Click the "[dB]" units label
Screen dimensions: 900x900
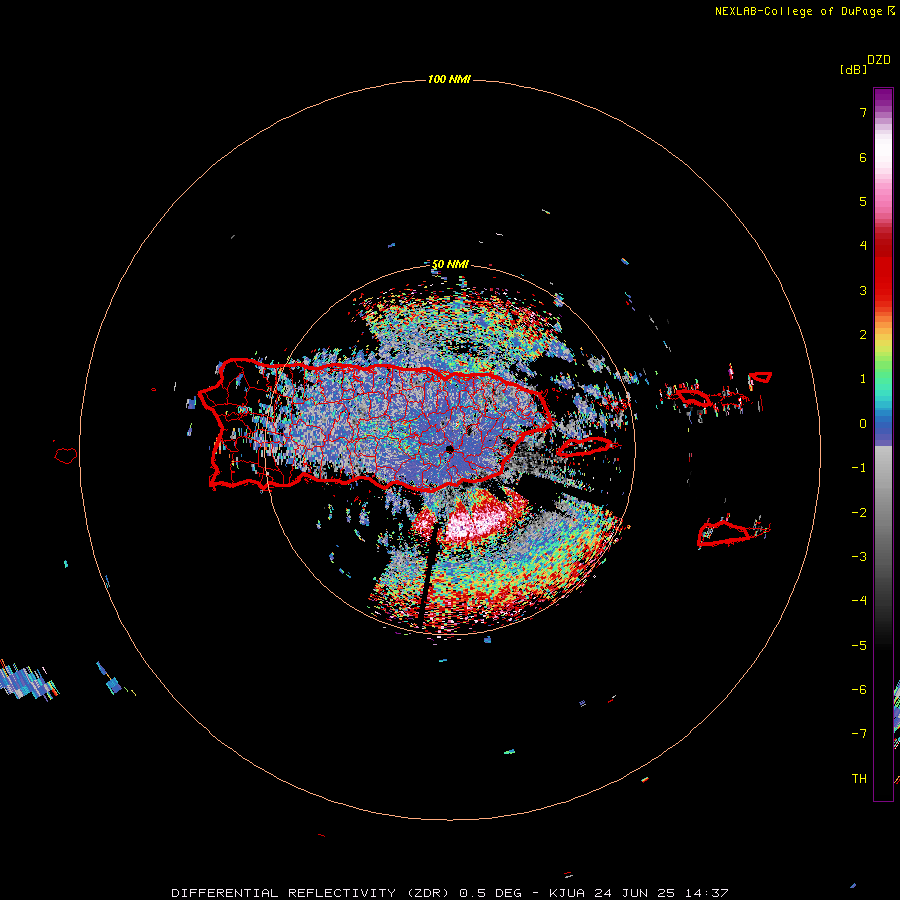click(854, 69)
